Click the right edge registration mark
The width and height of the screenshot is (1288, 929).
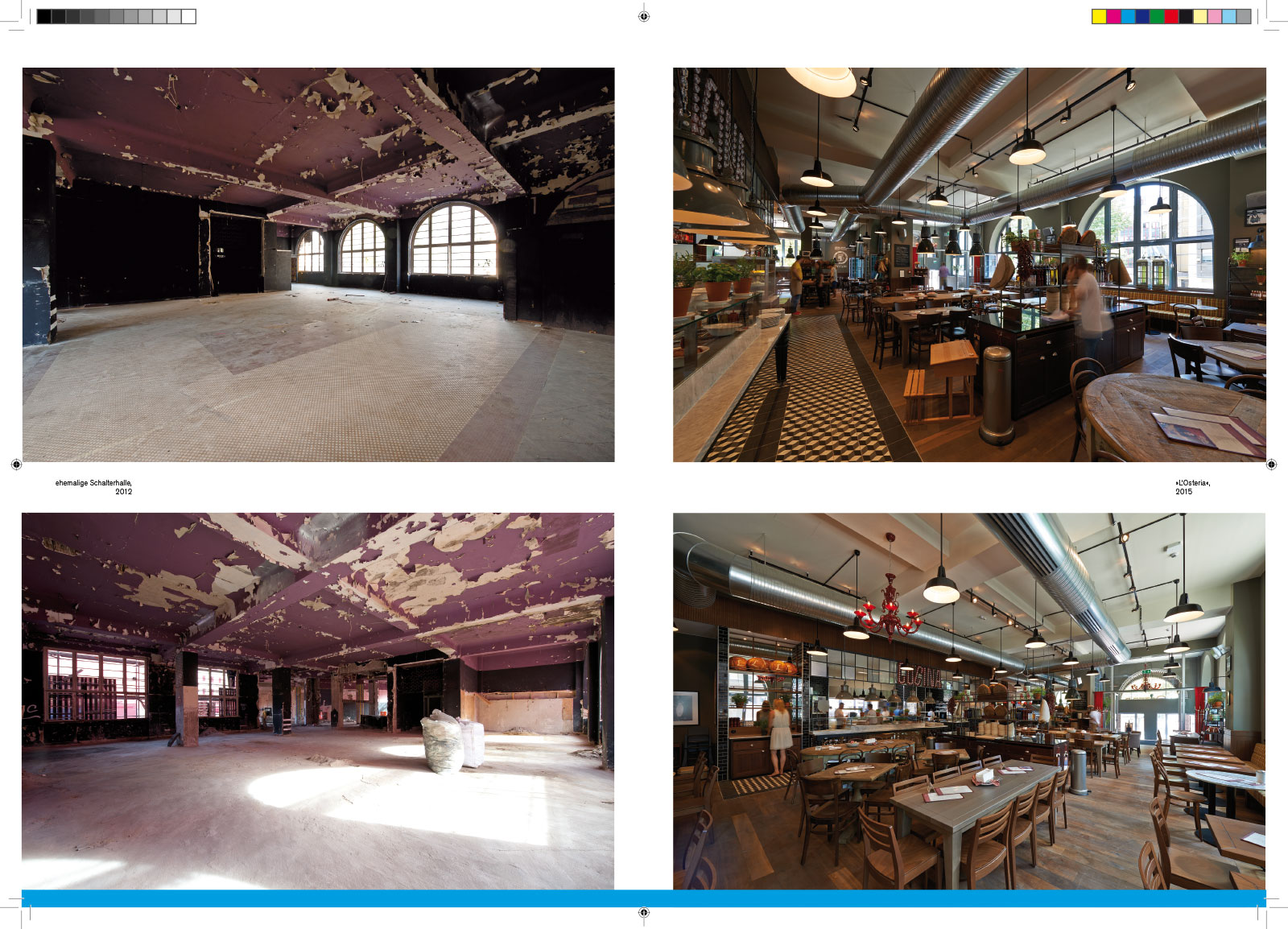point(1271,464)
